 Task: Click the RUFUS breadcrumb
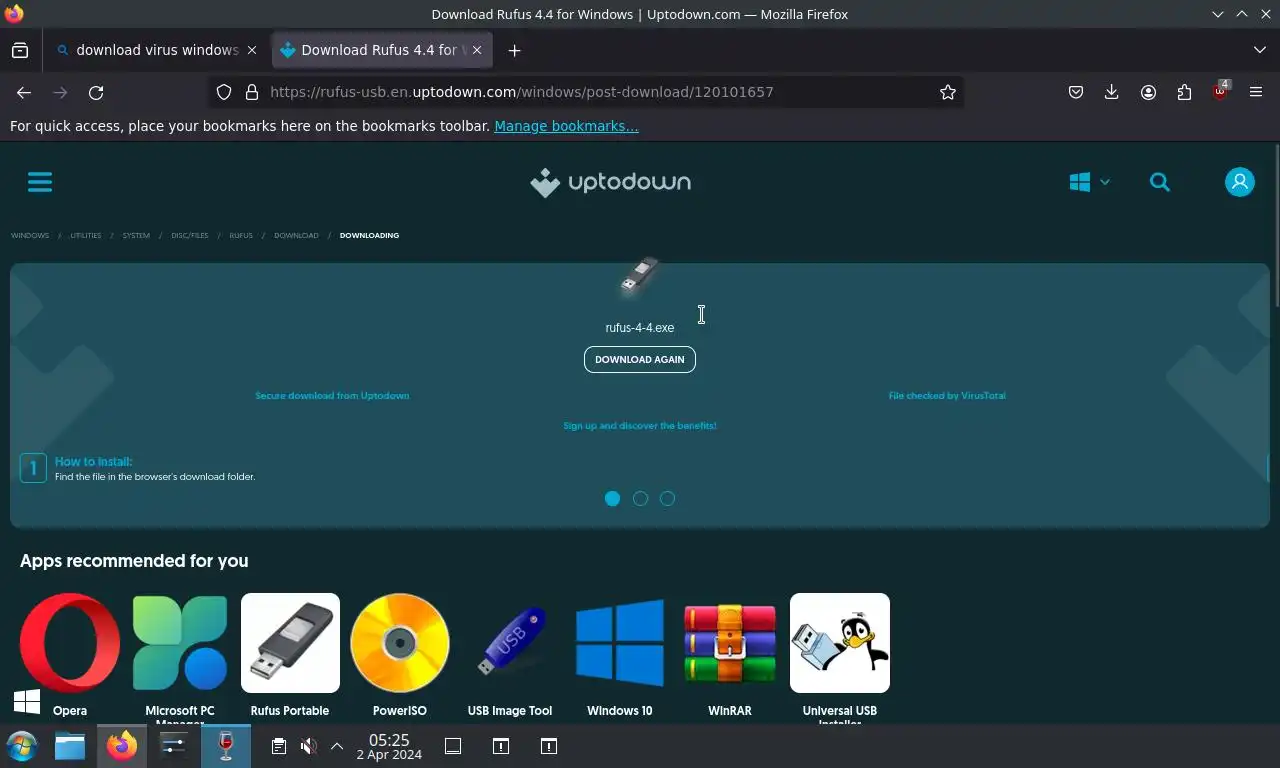[x=241, y=236]
